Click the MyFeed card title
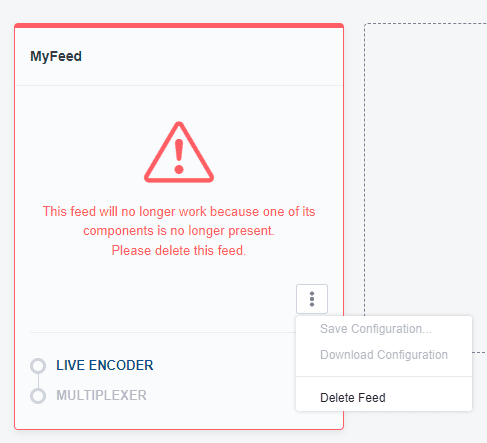Screen dimensions: 487x443 (56, 56)
